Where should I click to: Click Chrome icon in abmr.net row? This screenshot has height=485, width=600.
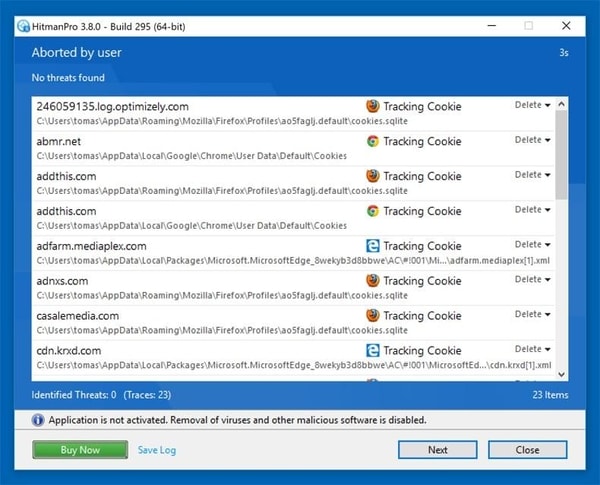pyautogui.click(x=372, y=141)
